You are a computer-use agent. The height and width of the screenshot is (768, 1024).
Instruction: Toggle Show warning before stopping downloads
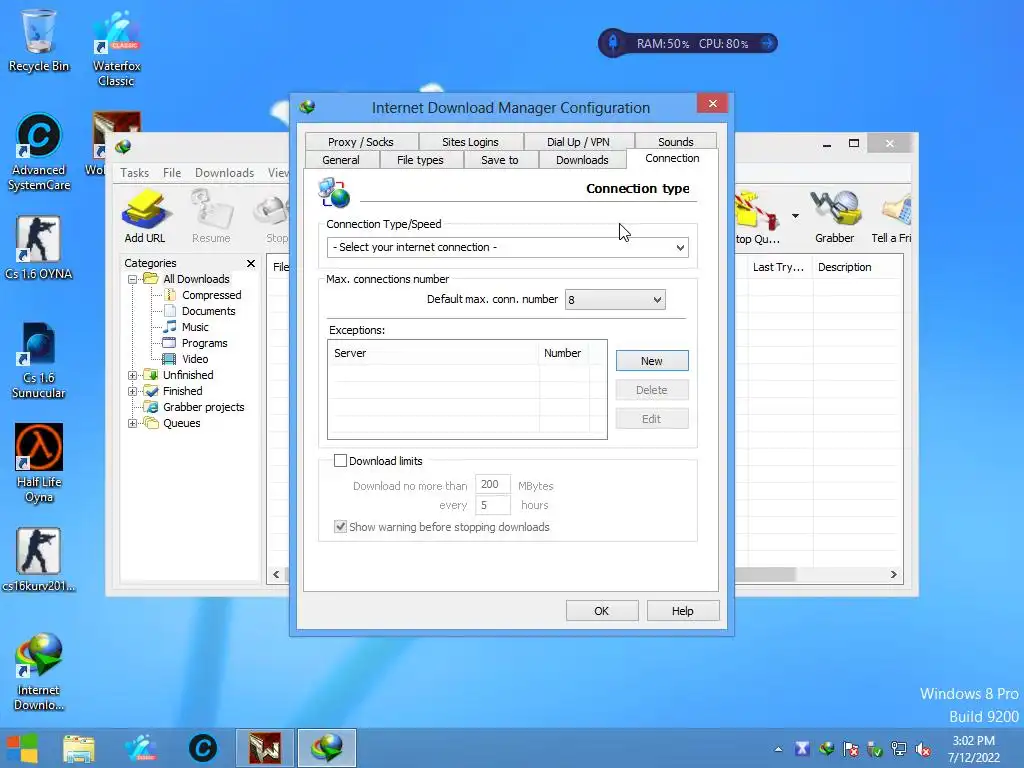click(340, 526)
